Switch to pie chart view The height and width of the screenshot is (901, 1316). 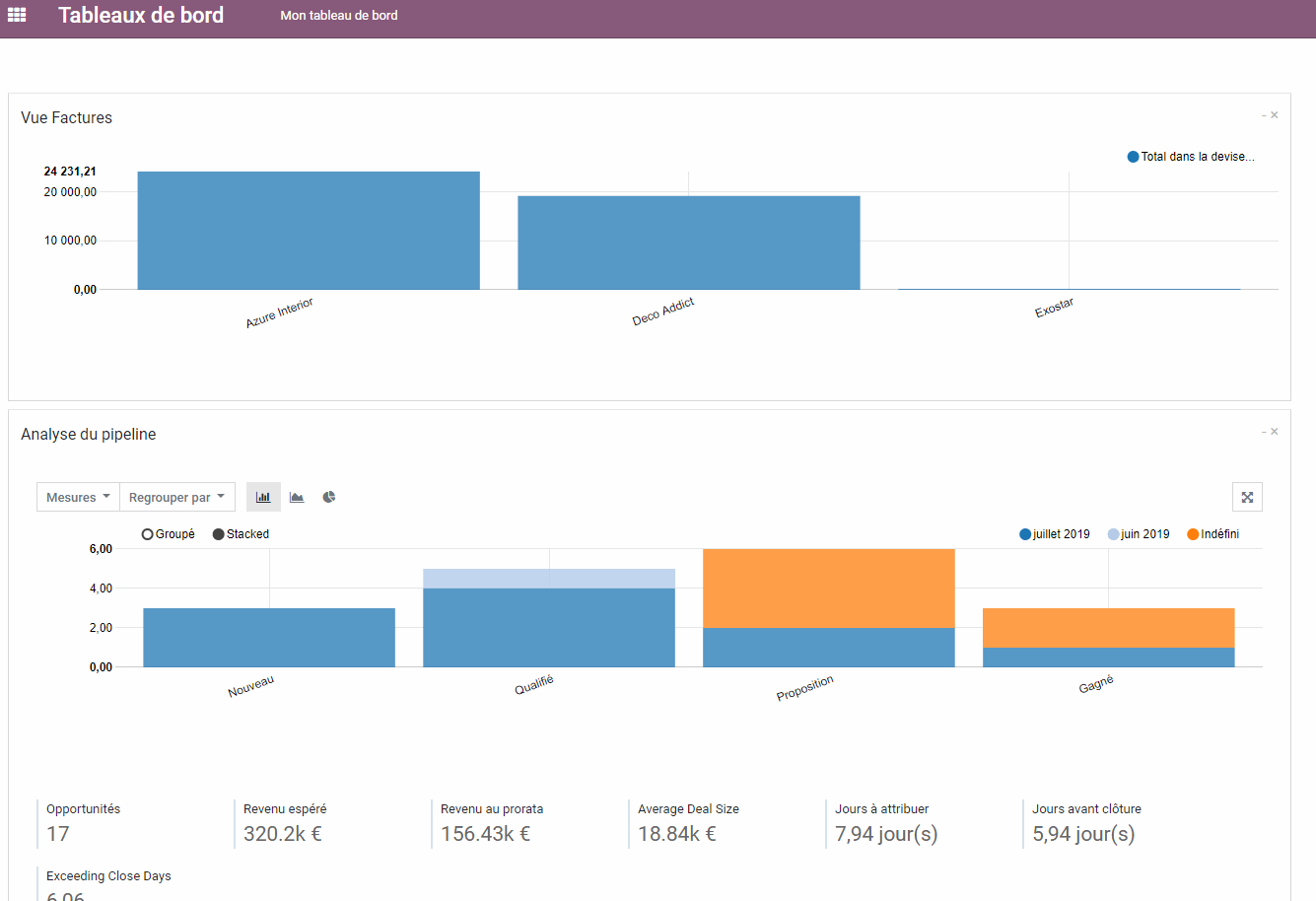329,497
